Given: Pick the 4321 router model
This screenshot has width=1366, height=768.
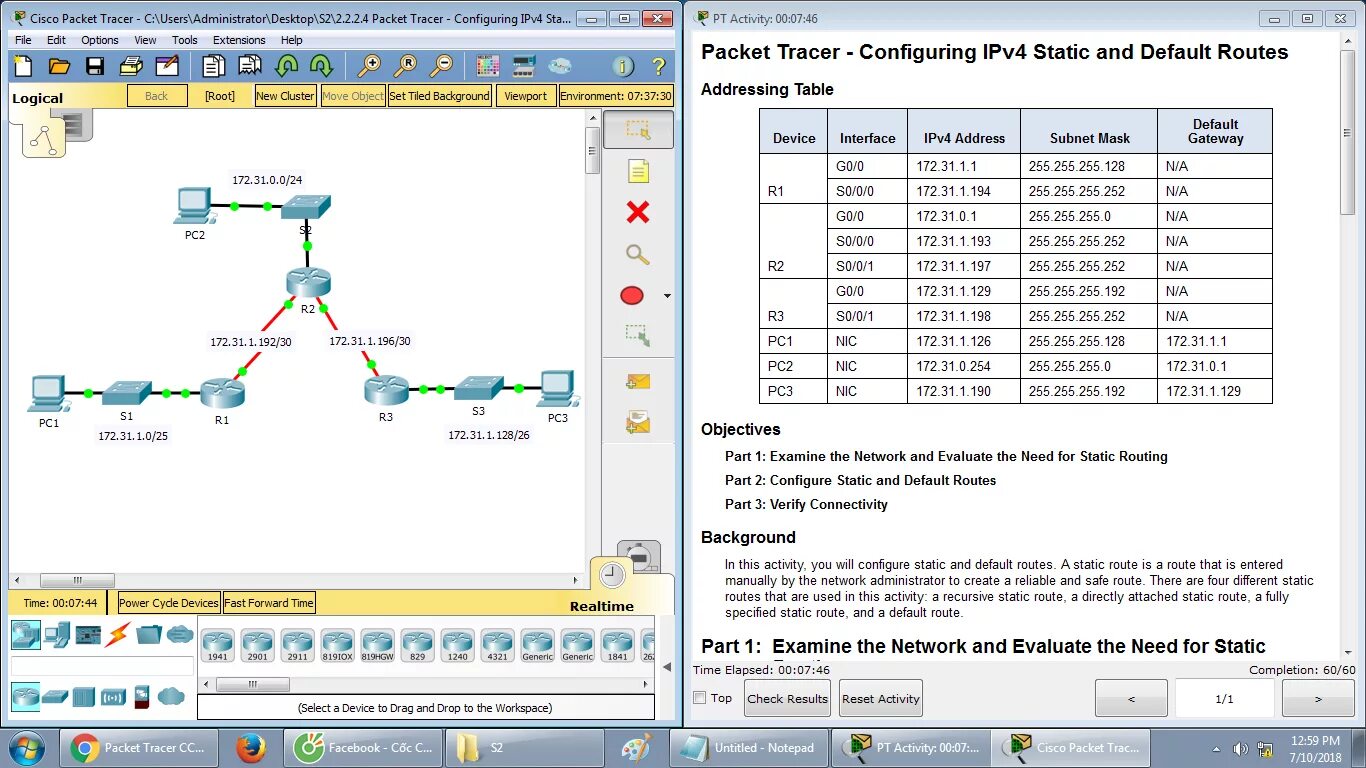Looking at the screenshot, I should [x=497, y=645].
